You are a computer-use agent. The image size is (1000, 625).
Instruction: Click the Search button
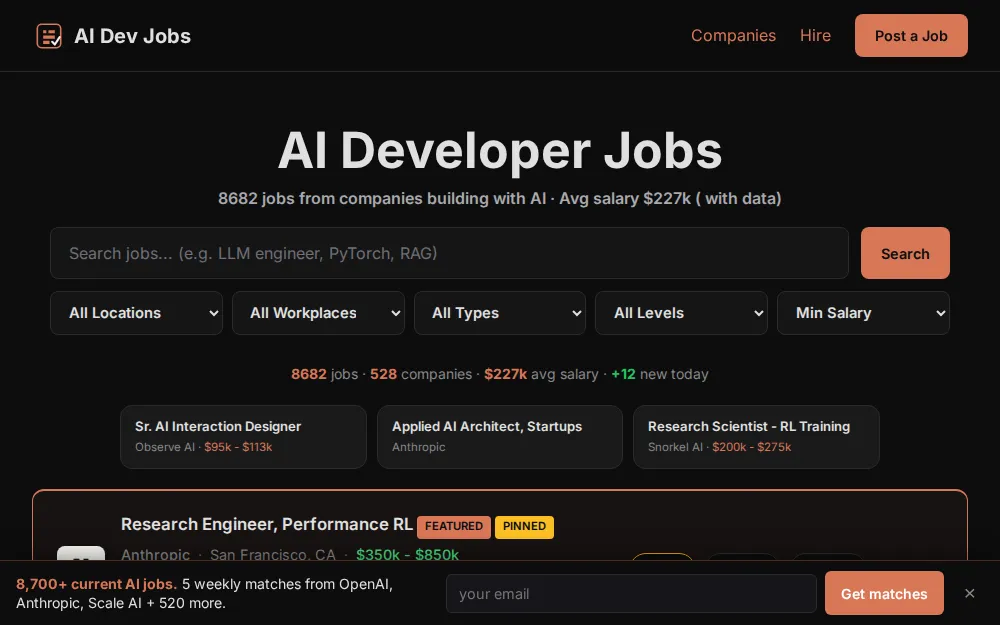pos(905,253)
